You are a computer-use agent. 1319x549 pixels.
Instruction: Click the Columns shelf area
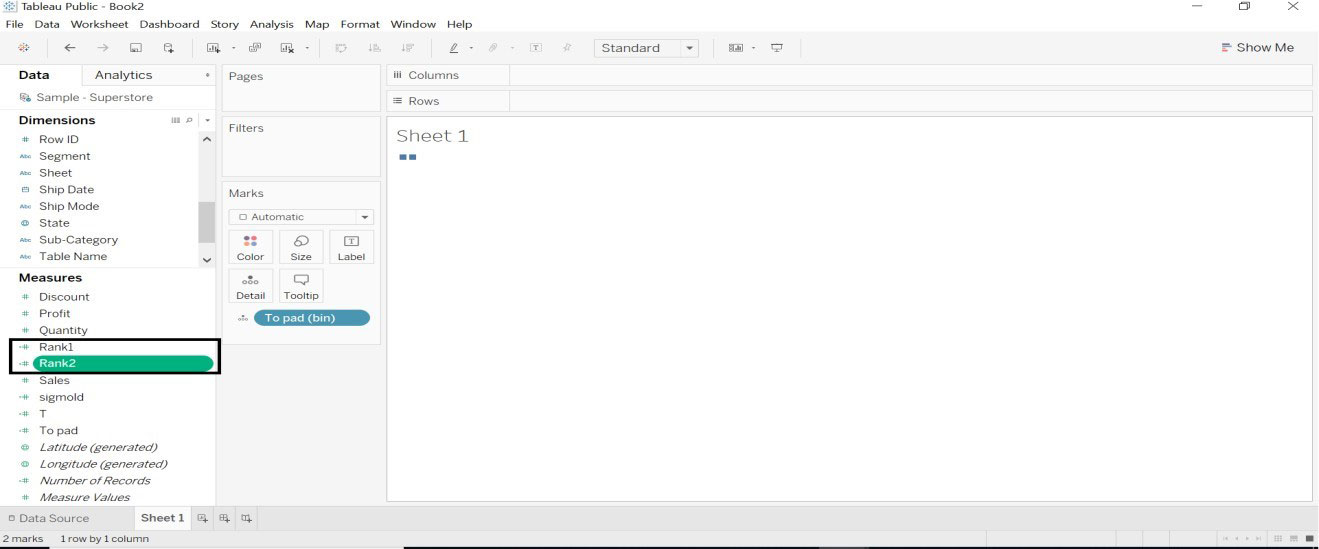(x=910, y=75)
